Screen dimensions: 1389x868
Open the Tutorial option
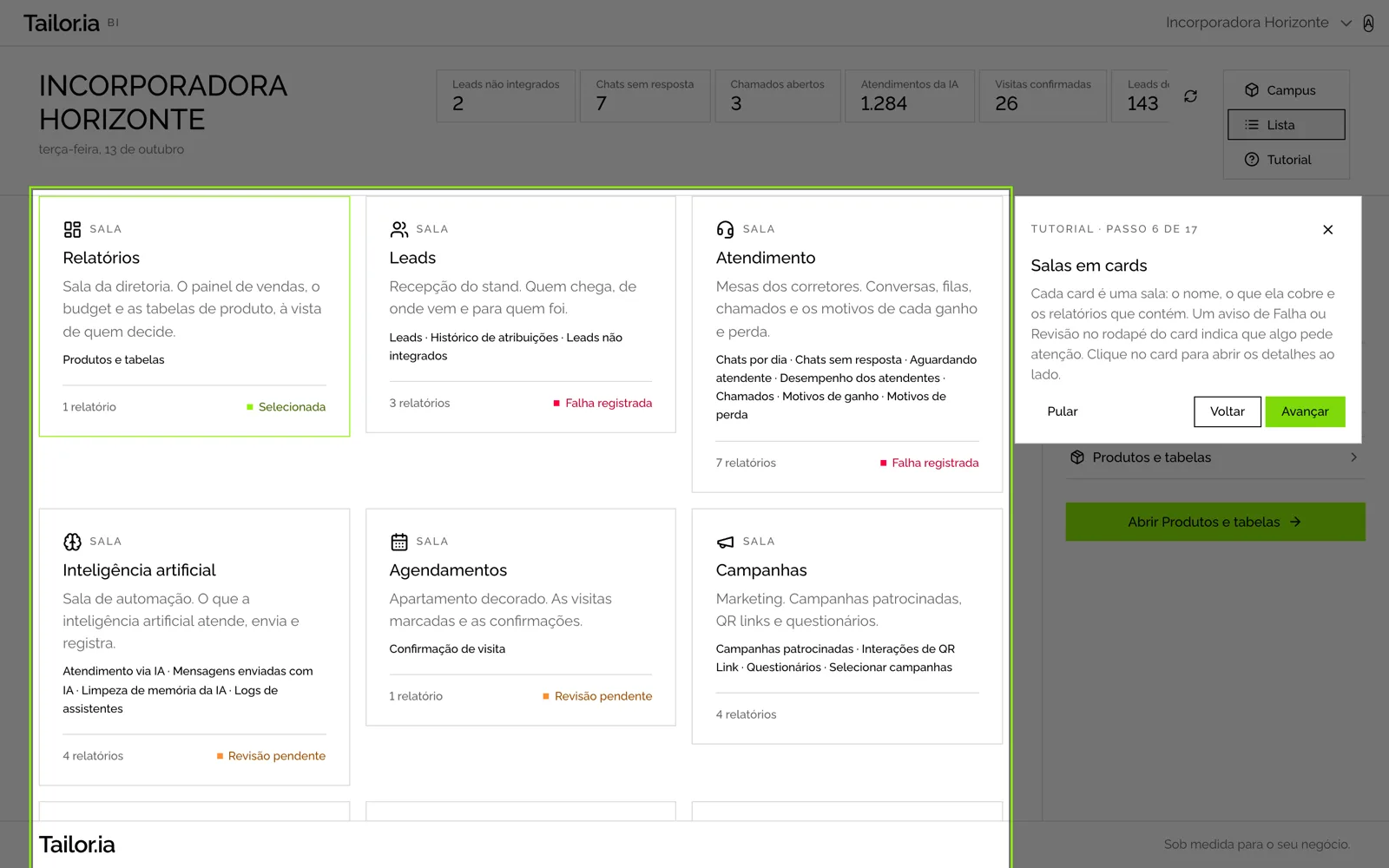(x=1287, y=160)
